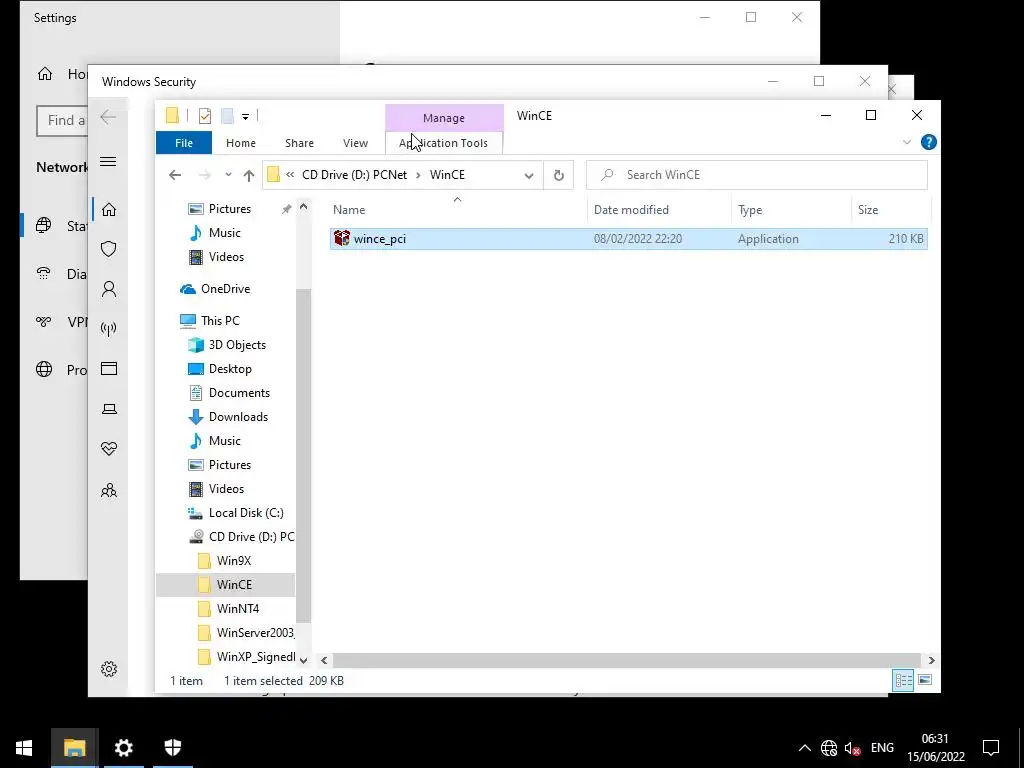
Task: Expand the breadcrumb arrow after CD Drive PCNet
Action: click(418, 175)
